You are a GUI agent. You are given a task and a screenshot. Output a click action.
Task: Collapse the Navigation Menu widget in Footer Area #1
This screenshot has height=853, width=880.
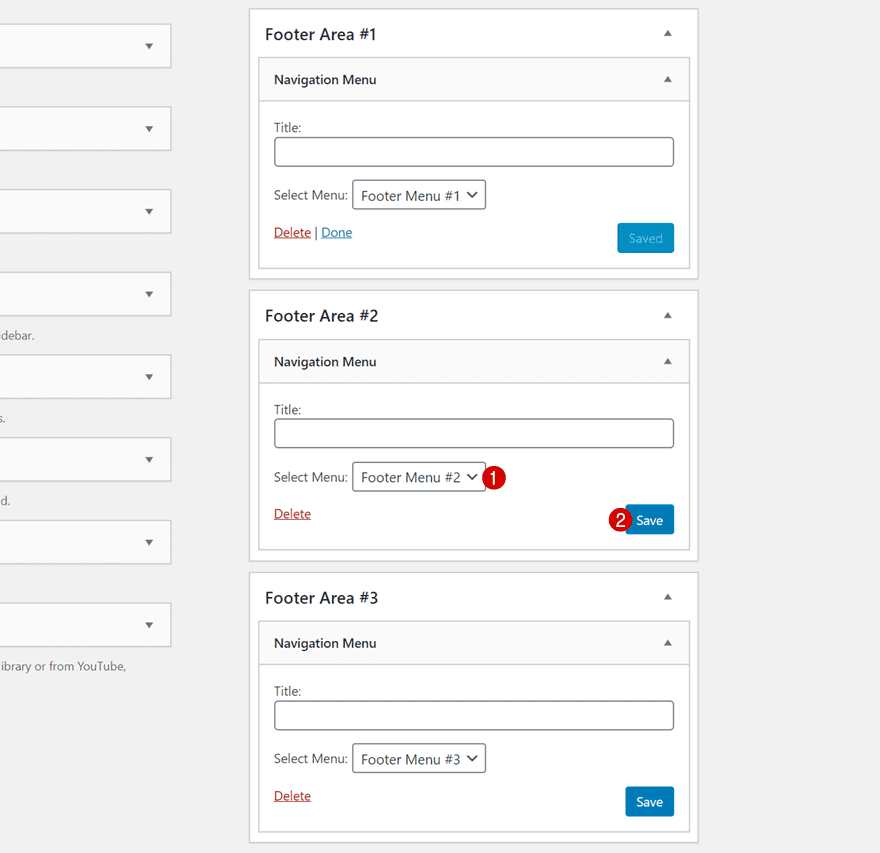pos(667,79)
